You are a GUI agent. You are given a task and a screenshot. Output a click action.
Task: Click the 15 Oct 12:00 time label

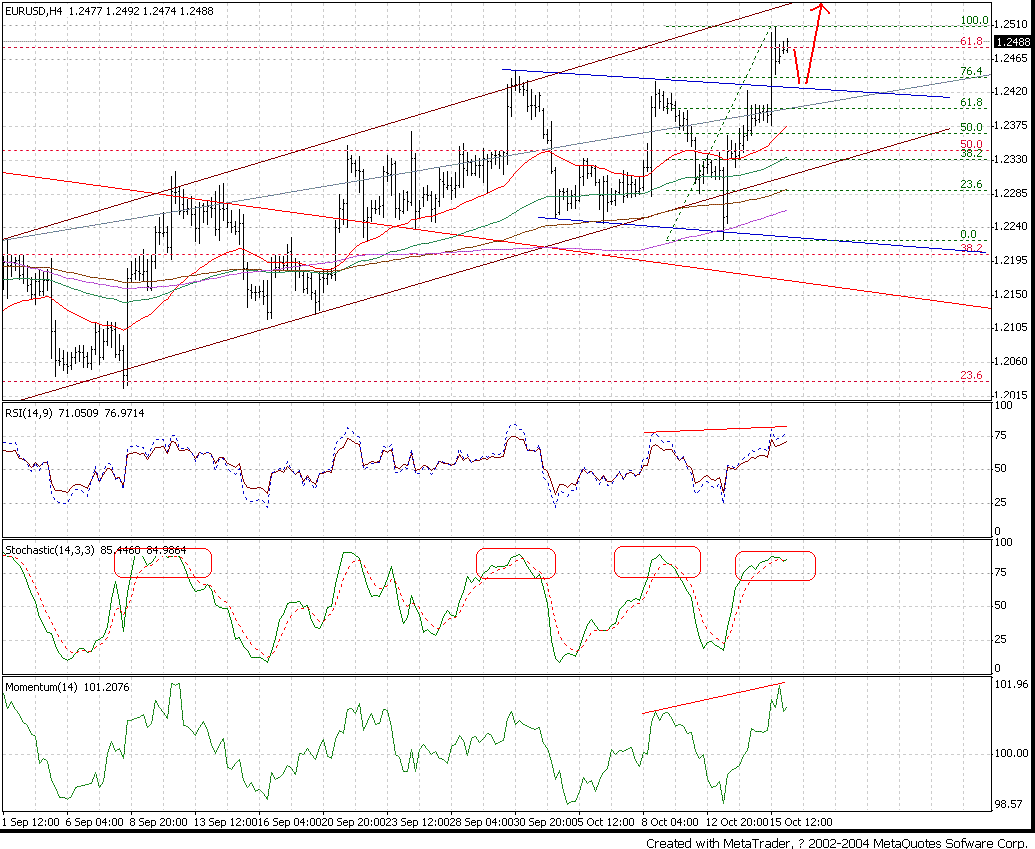tap(801, 822)
